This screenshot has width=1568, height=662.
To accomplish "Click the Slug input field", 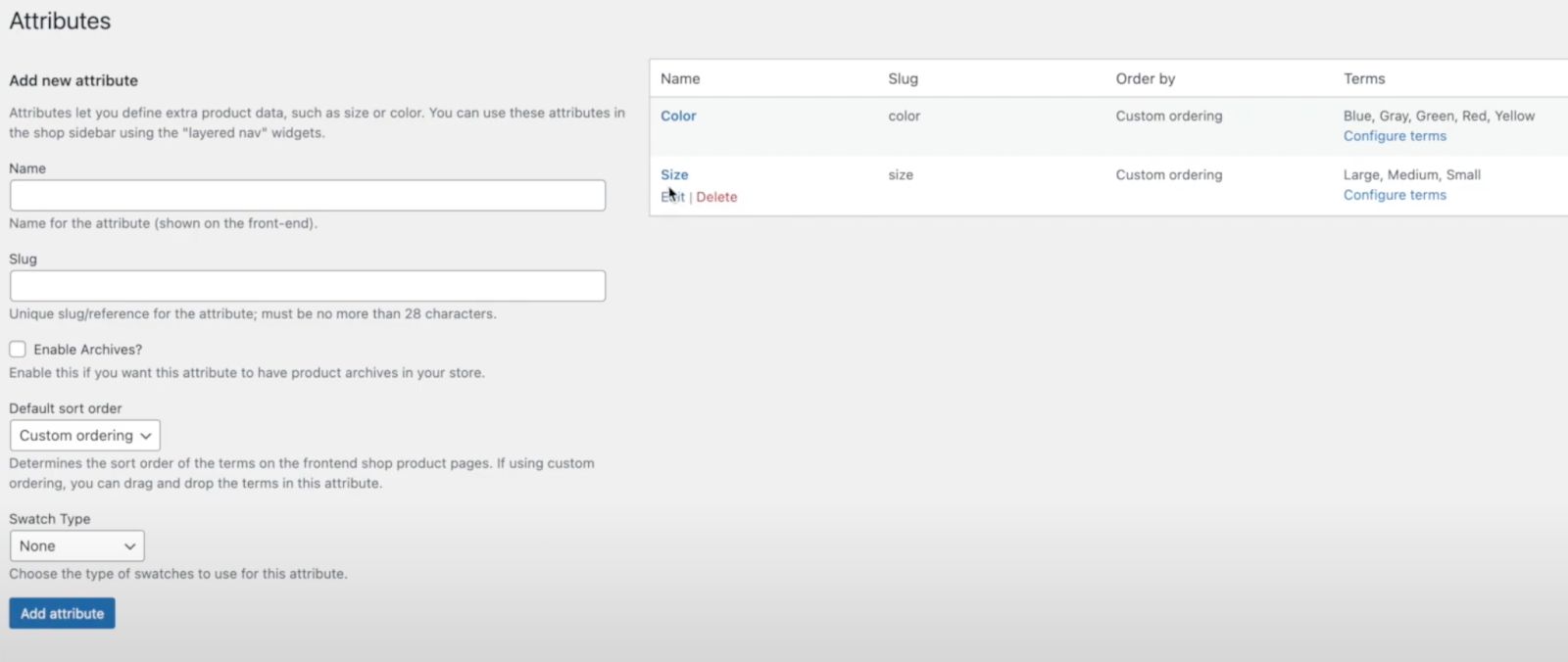I will click(308, 286).
